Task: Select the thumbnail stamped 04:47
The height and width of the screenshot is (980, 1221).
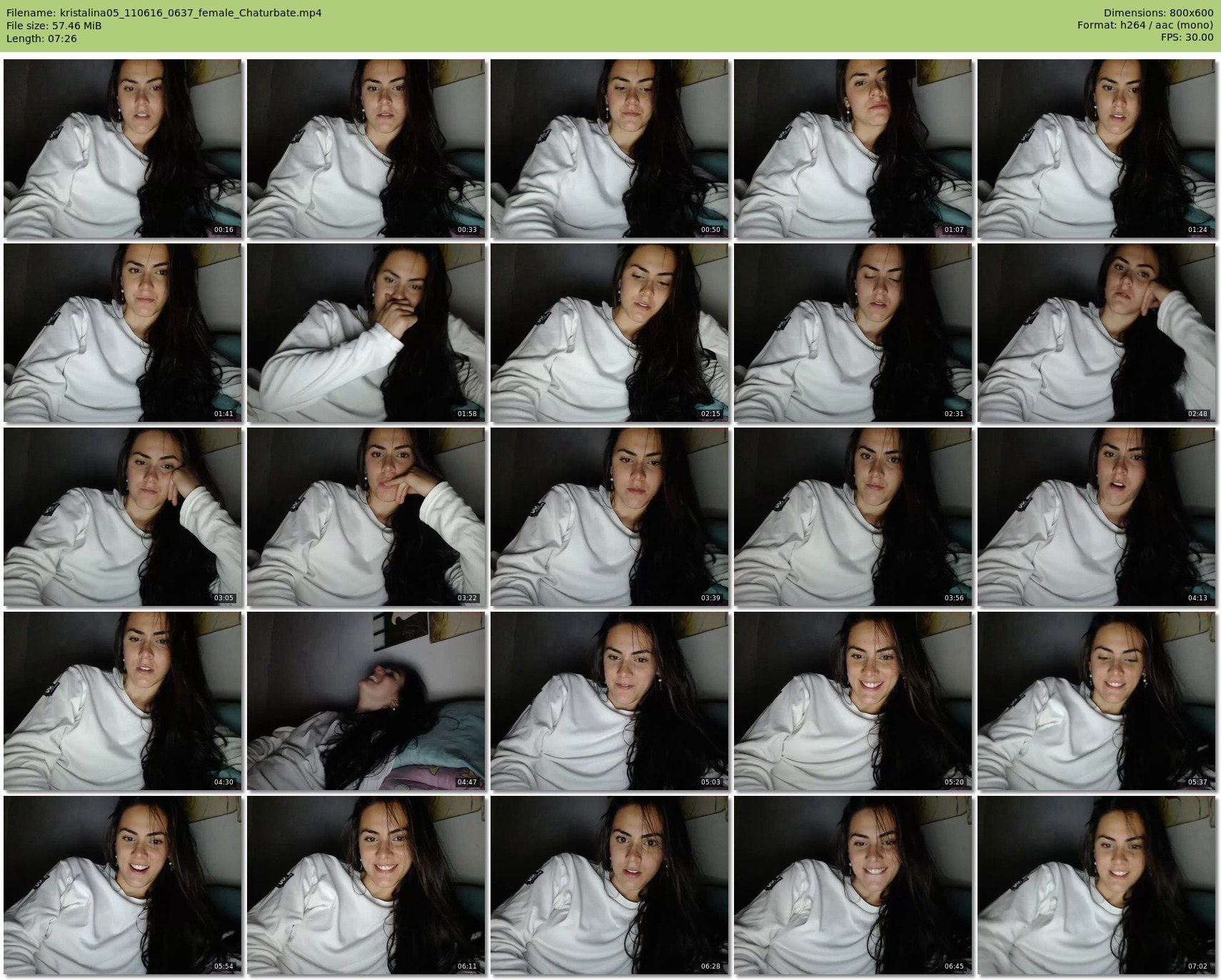Action: coord(366,700)
